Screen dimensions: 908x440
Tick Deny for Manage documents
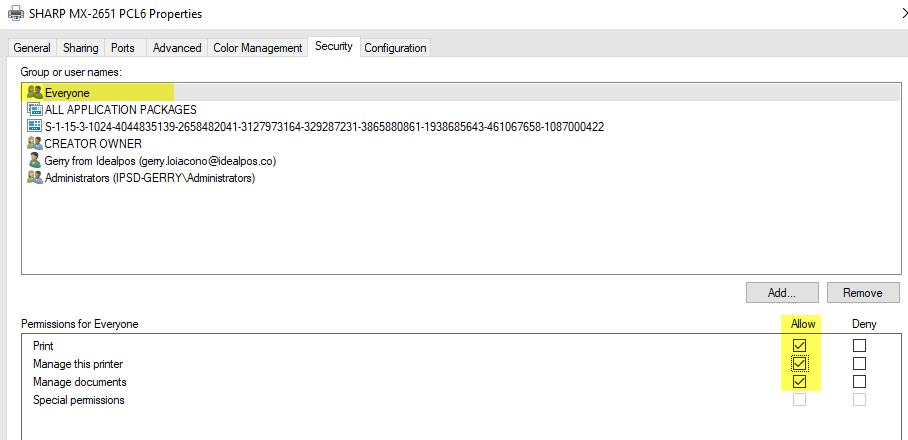pos(859,382)
